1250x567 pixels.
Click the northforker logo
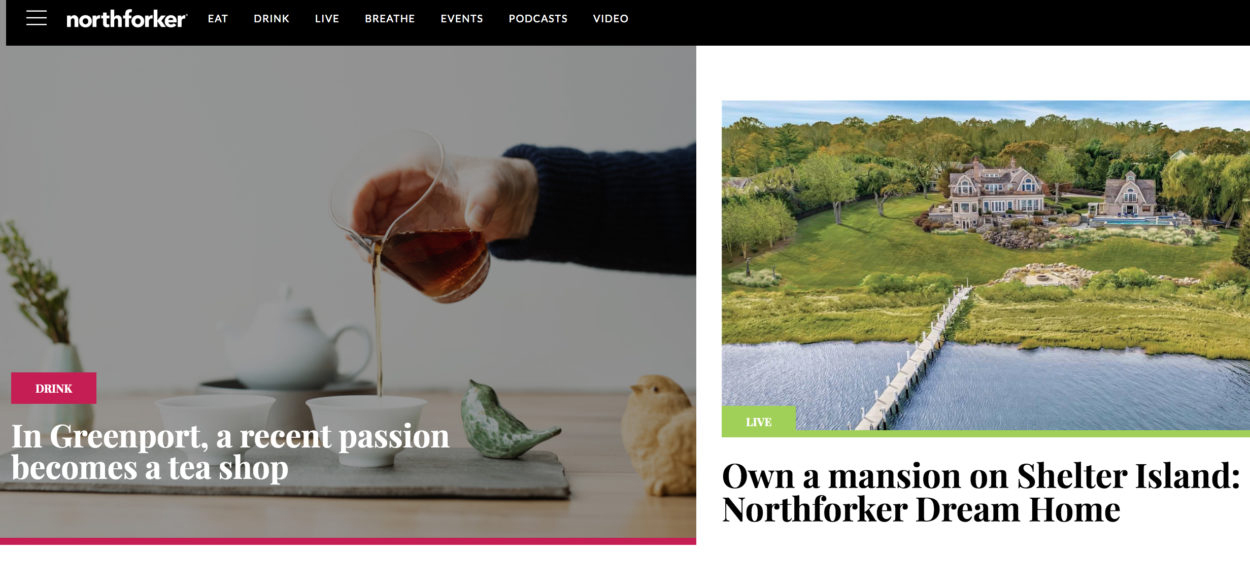click(x=126, y=19)
